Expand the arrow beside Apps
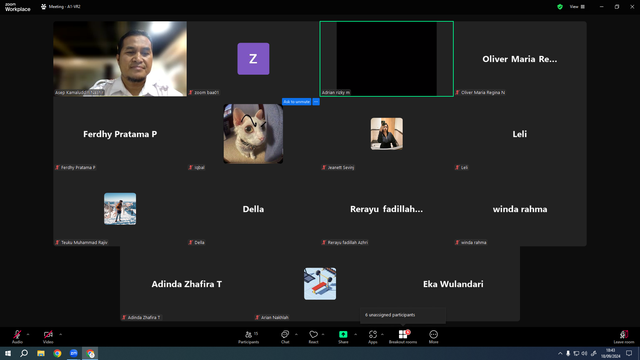The image size is (640, 360). (x=382, y=334)
